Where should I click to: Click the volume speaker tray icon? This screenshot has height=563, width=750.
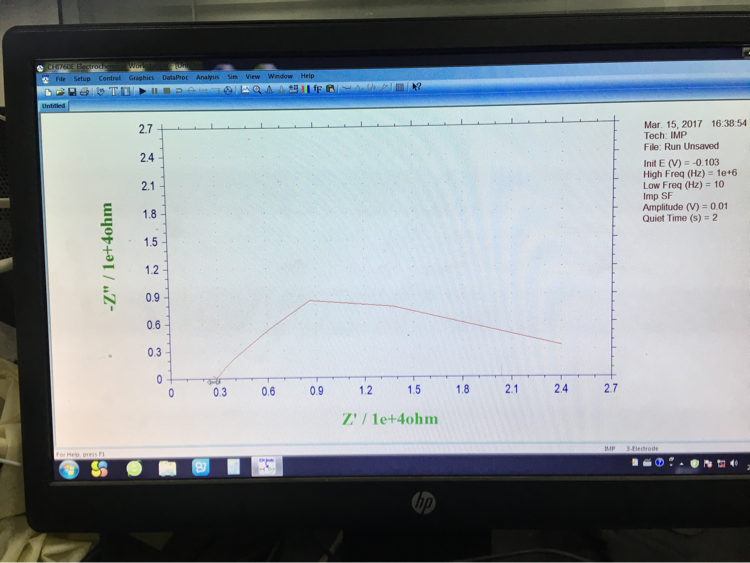[734, 463]
